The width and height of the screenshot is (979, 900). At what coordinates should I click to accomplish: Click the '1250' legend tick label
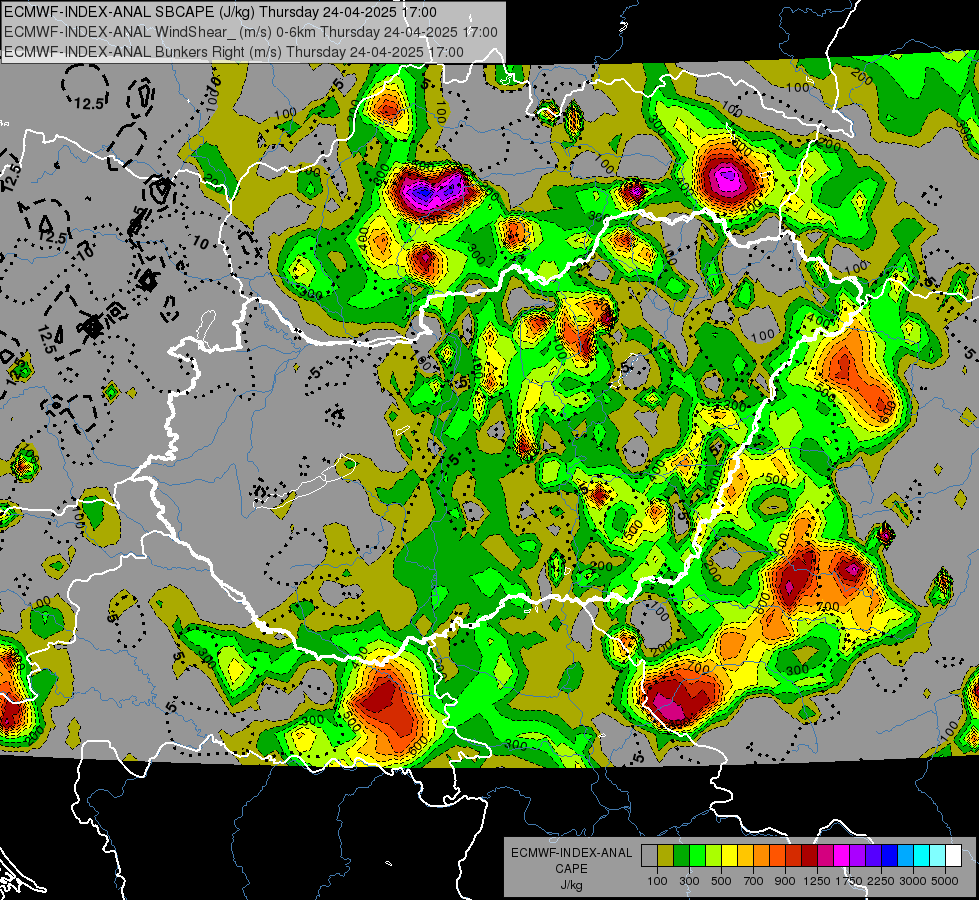pyautogui.click(x=817, y=881)
